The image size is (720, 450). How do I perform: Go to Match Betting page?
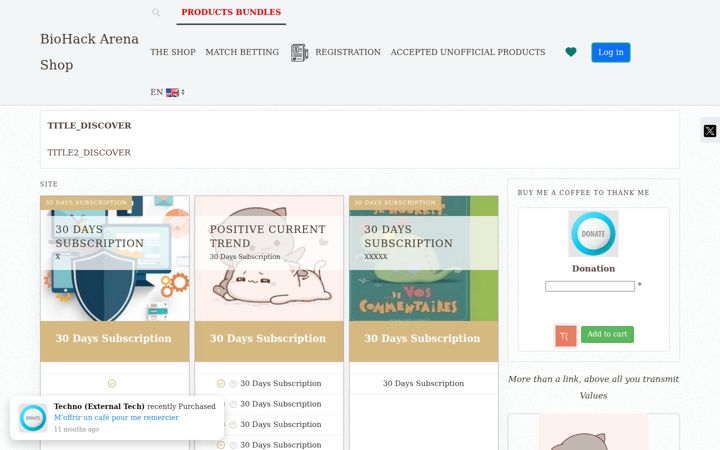tap(242, 52)
